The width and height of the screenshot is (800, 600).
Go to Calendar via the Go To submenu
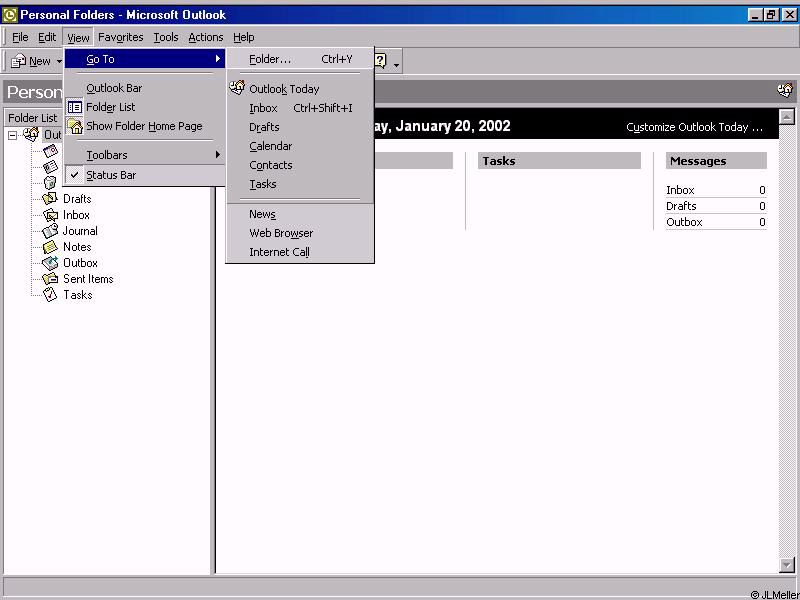[x=300, y=146]
